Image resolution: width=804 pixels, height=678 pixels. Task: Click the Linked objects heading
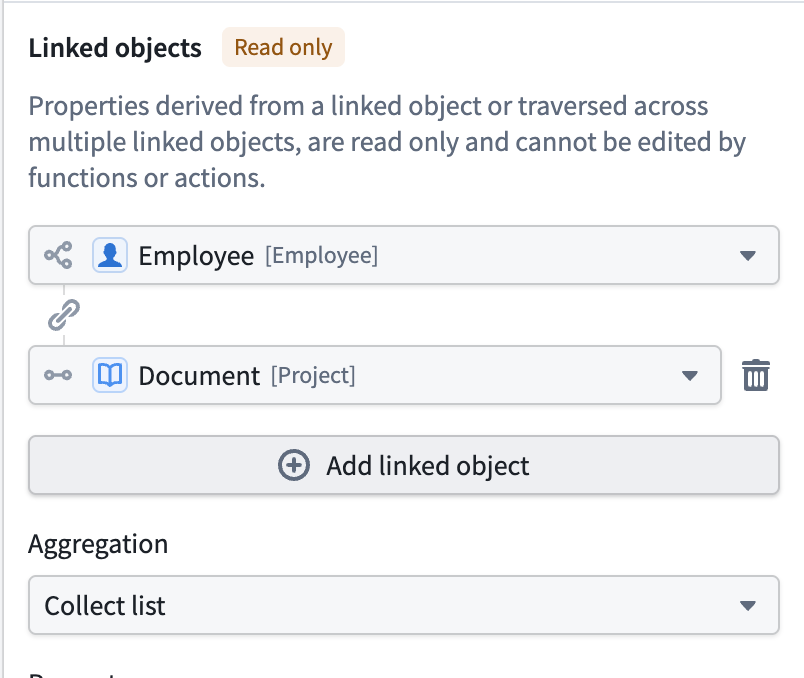[x=115, y=48]
